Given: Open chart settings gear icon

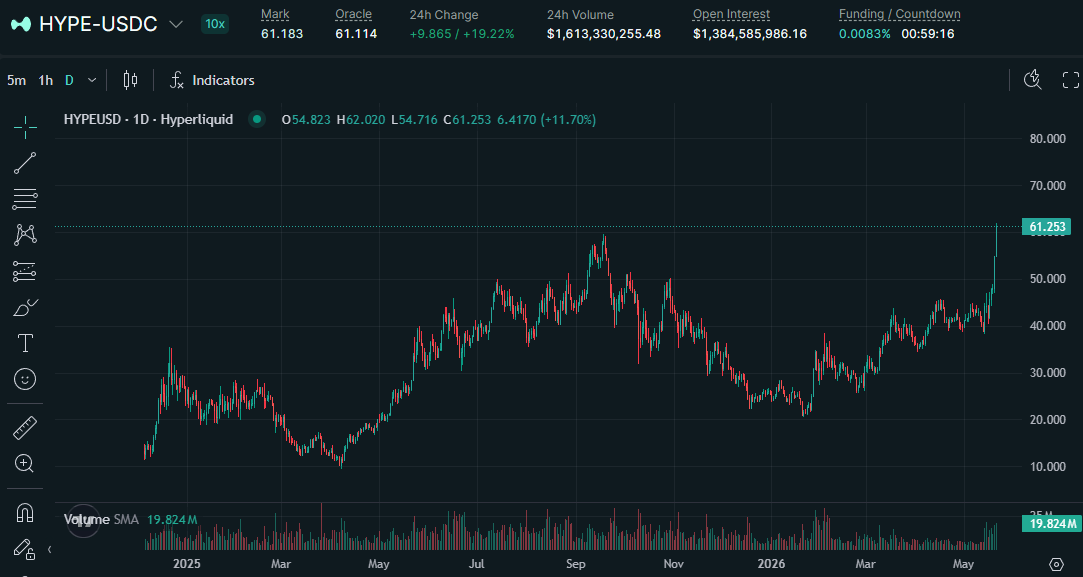Looking at the screenshot, I should tap(1056, 564).
